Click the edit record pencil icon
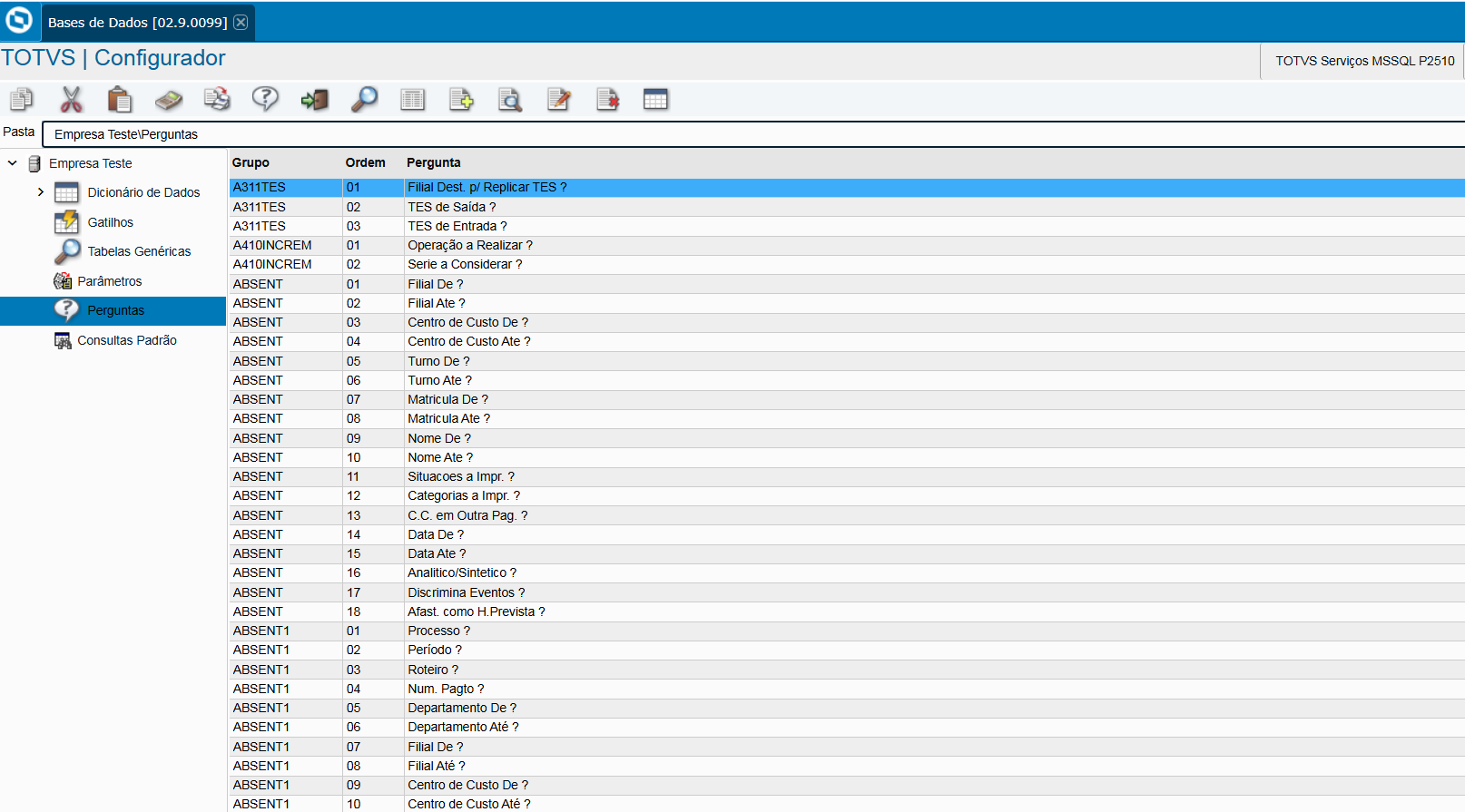 [x=559, y=100]
